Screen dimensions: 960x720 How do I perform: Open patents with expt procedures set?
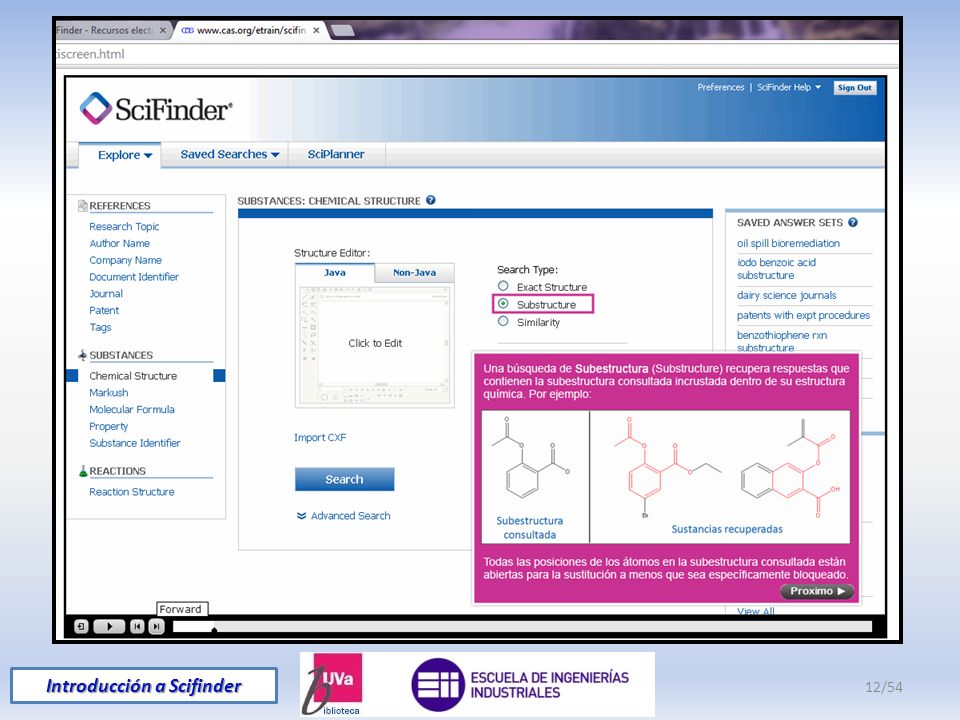pyautogui.click(x=803, y=315)
